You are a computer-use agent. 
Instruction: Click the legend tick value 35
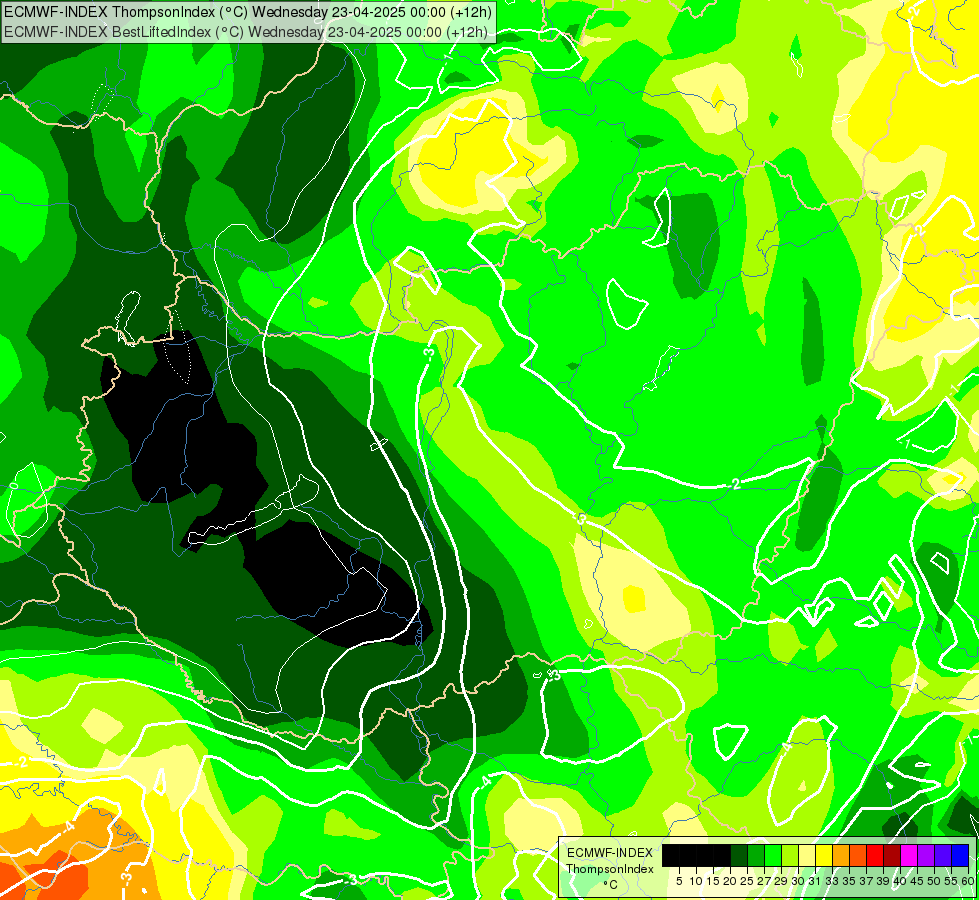[x=850, y=881]
